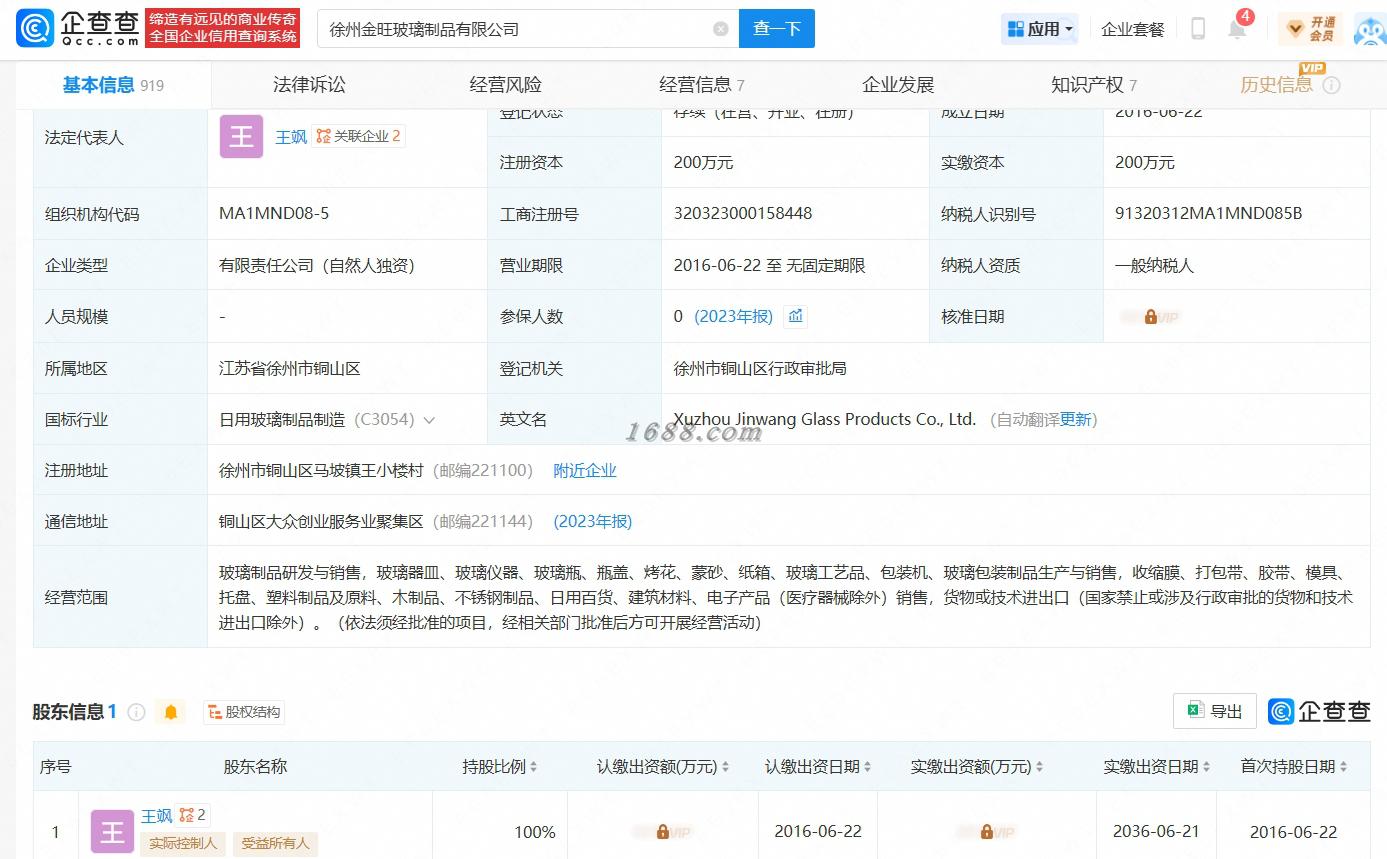This screenshot has width=1387, height=859.
Task: Open 王飒 link in 法定代表人 row
Action: click(x=291, y=137)
